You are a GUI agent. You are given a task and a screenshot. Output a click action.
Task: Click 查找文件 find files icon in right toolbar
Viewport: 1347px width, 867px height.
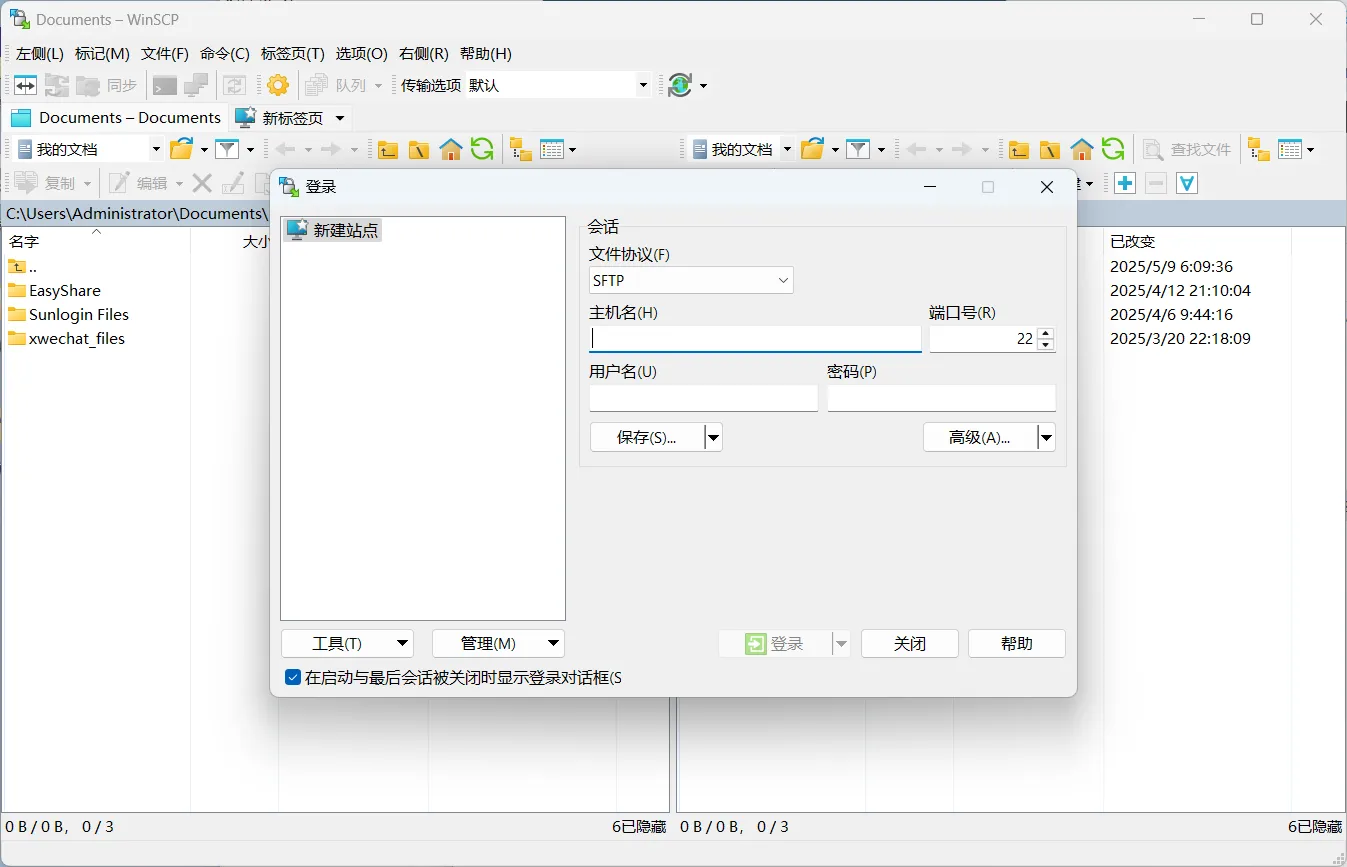click(1187, 149)
